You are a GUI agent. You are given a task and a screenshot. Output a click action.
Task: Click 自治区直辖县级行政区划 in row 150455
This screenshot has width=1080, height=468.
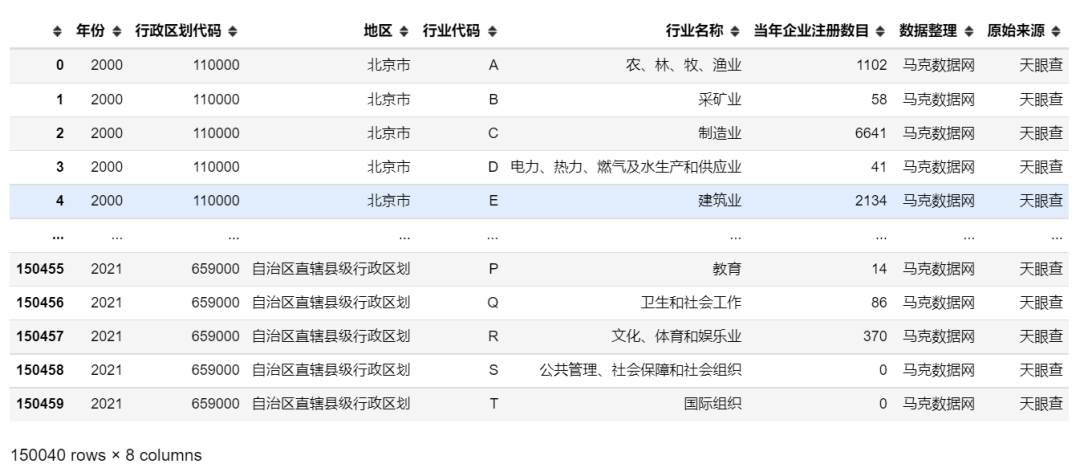(x=331, y=269)
